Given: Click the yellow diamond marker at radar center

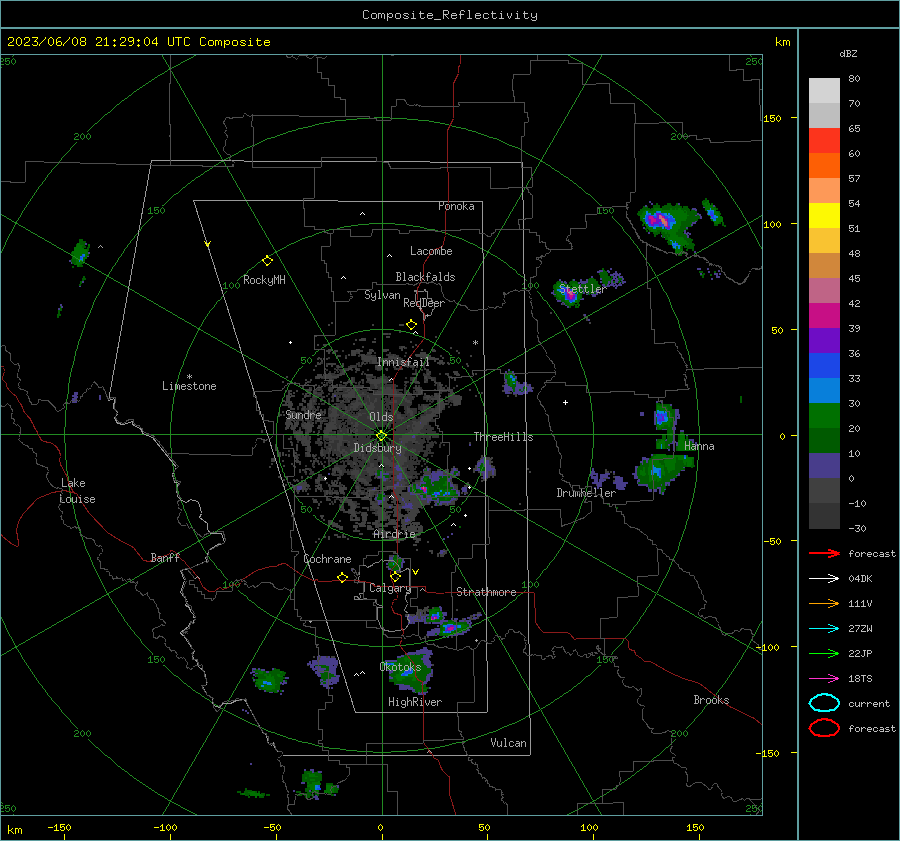Looking at the screenshot, I should click(x=381, y=436).
